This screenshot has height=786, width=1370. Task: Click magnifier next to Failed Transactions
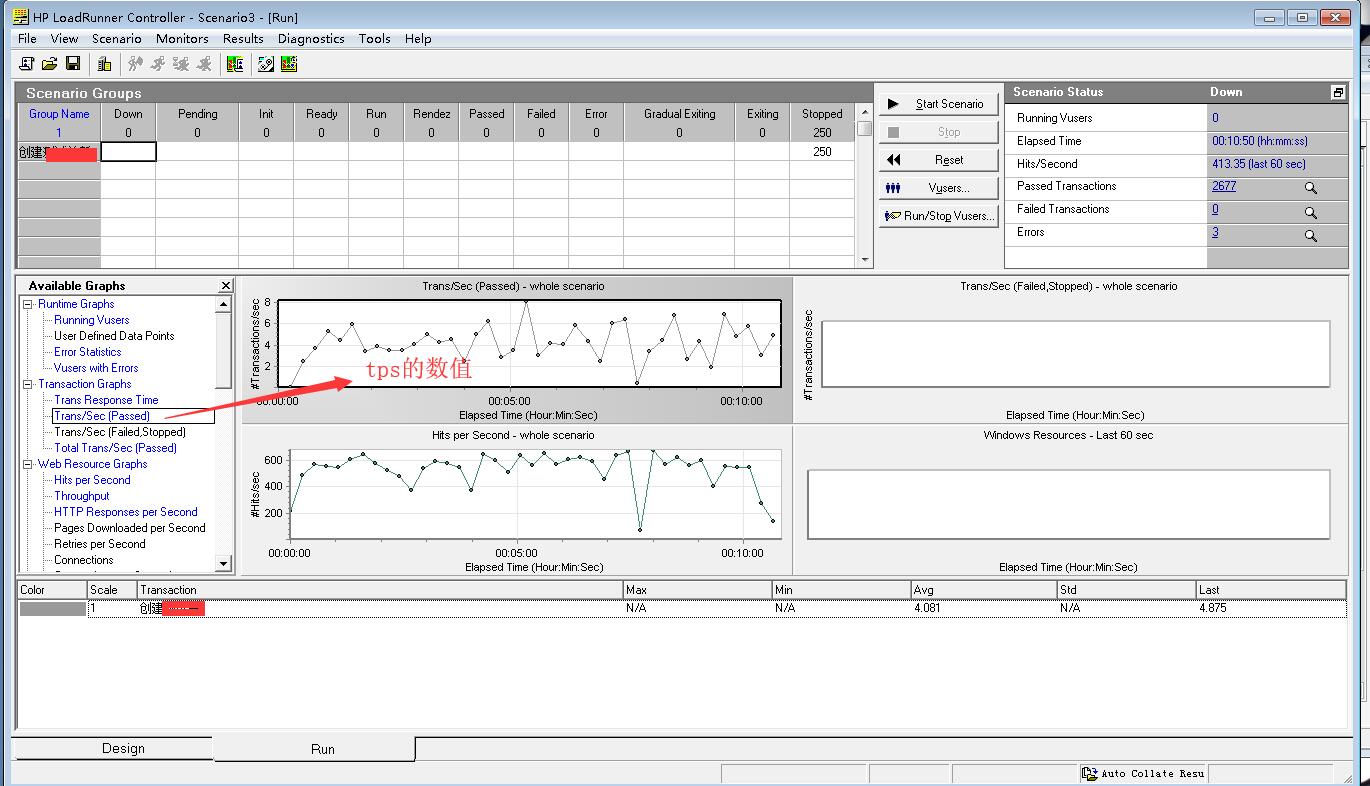[1310, 212]
